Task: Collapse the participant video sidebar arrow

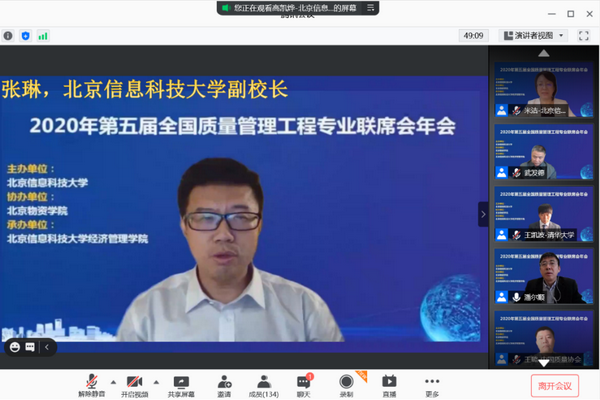Action: click(x=483, y=214)
